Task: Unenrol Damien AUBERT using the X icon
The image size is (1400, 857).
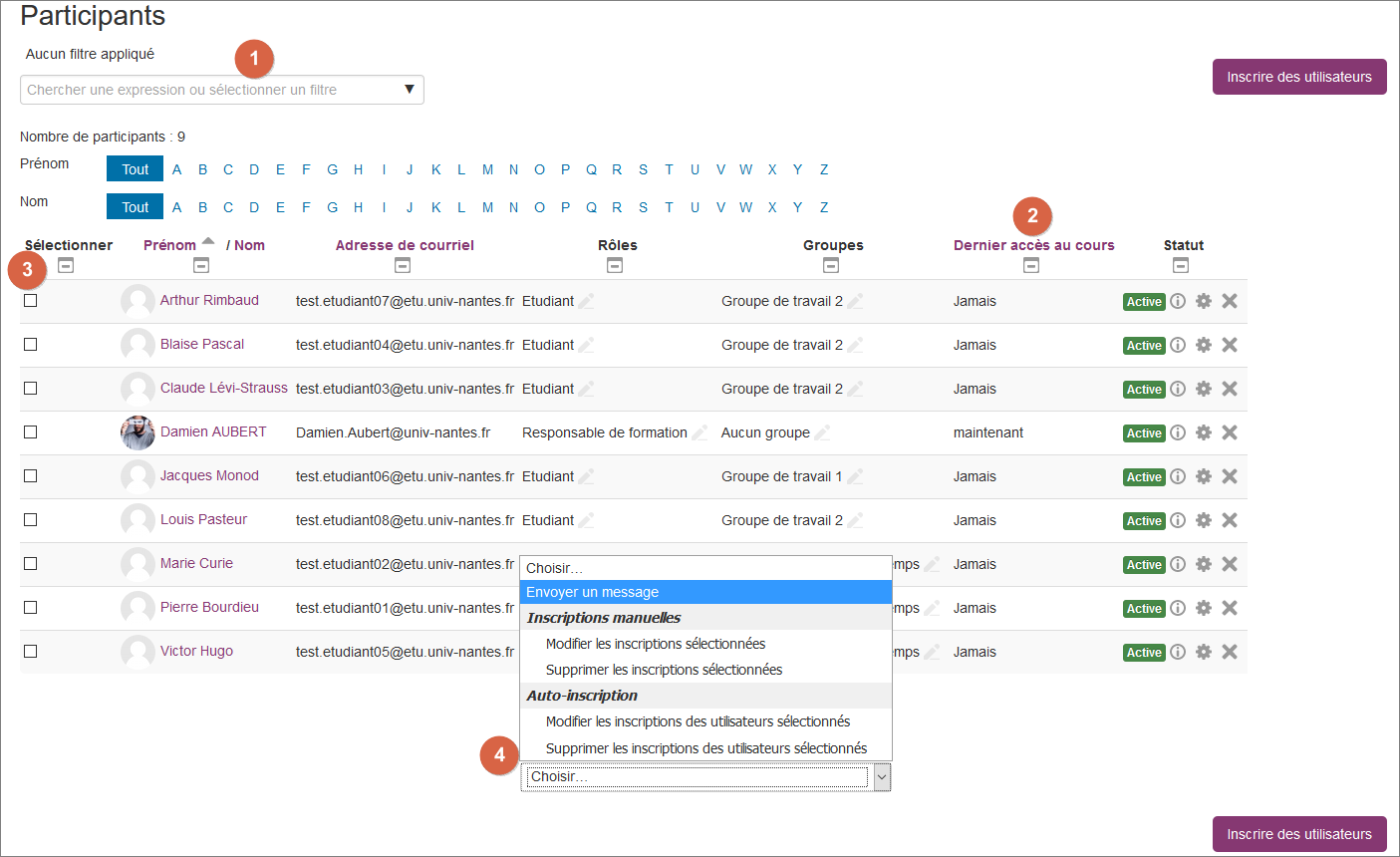Action: point(1230,432)
